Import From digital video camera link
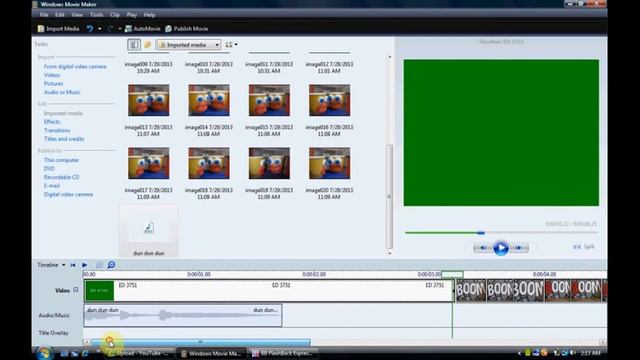Viewport: 640px width, 360px height. pyautogui.click(x=75, y=67)
